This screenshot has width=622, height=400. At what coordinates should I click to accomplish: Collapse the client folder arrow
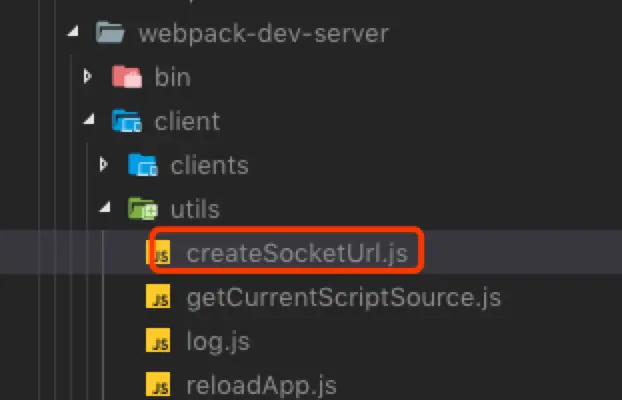click(x=89, y=119)
